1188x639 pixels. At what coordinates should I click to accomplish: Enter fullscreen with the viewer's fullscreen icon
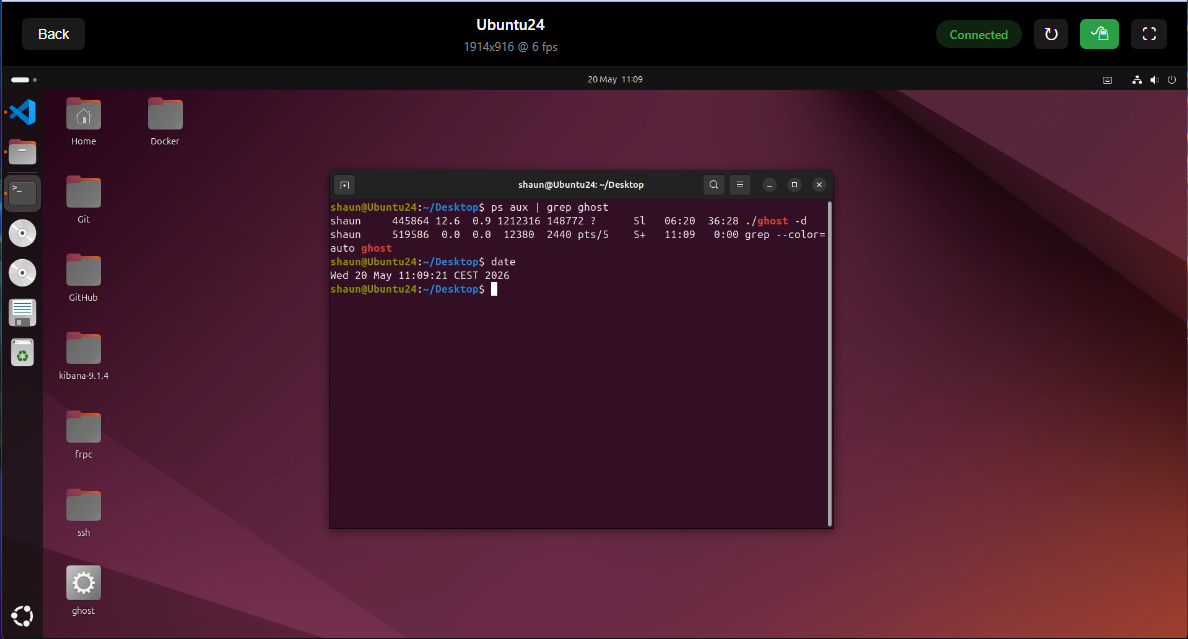tap(1149, 34)
